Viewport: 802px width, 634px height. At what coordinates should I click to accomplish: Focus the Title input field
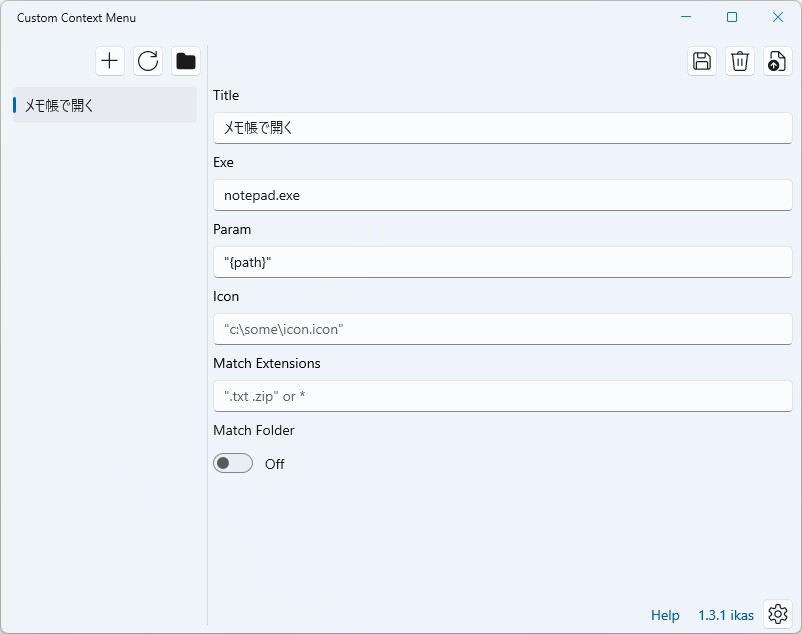click(x=501, y=128)
